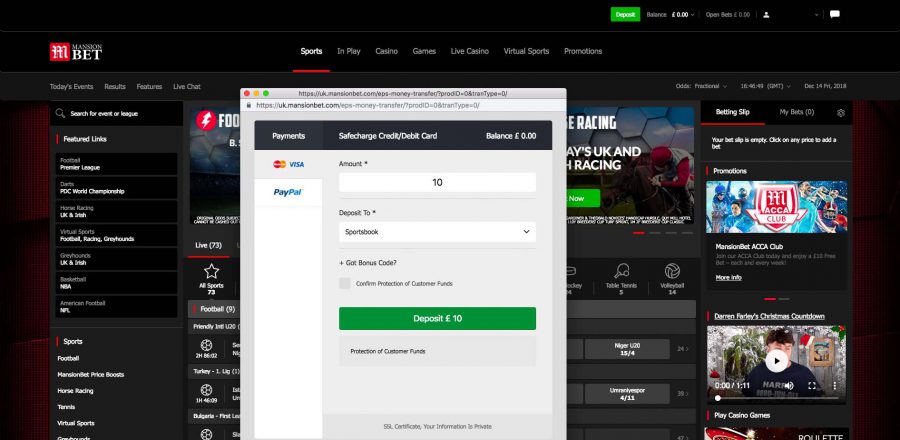
Task: Mute the Christmas Countdown video
Action: [789, 386]
